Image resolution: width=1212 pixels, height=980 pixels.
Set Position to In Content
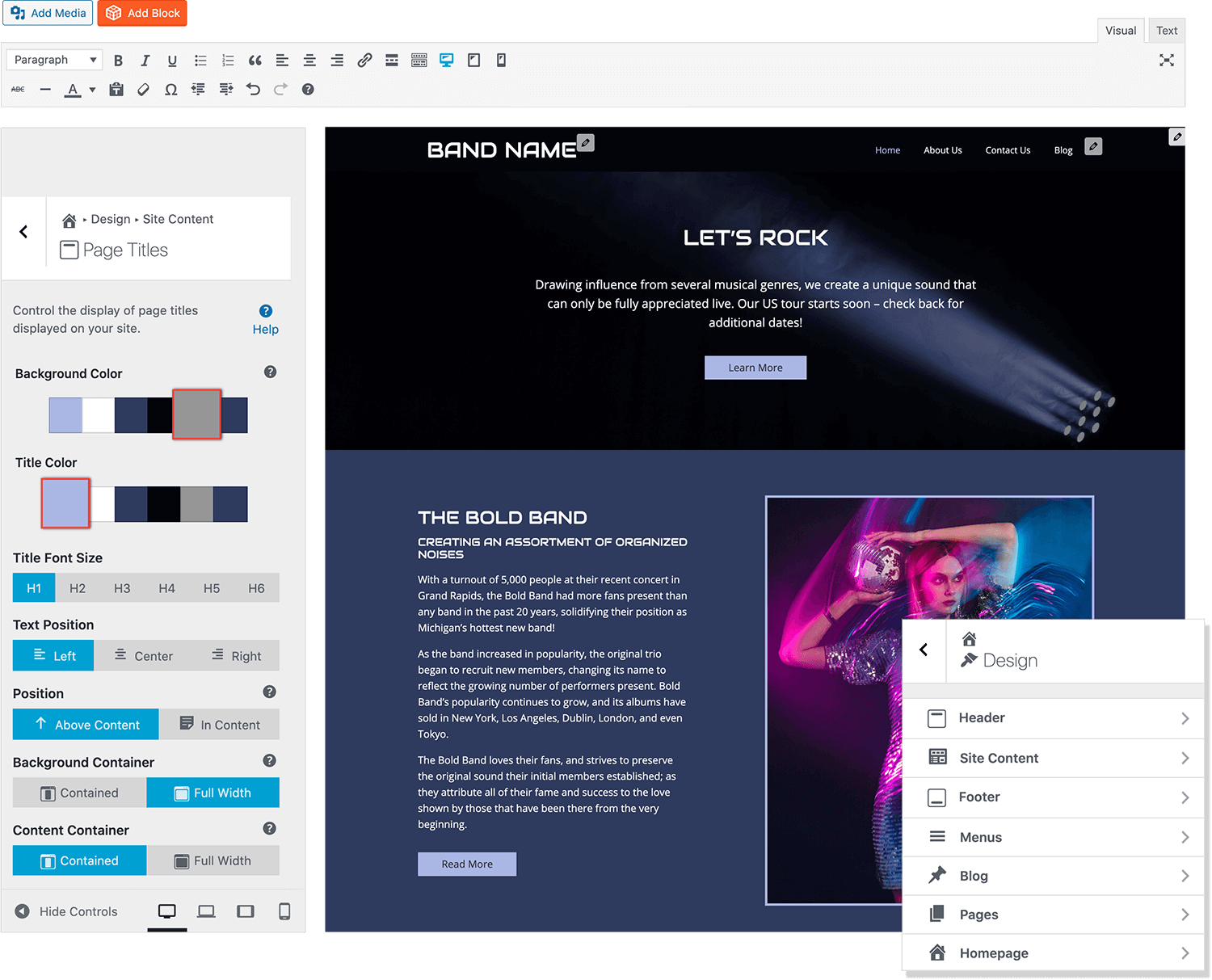(x=219, y=725)
